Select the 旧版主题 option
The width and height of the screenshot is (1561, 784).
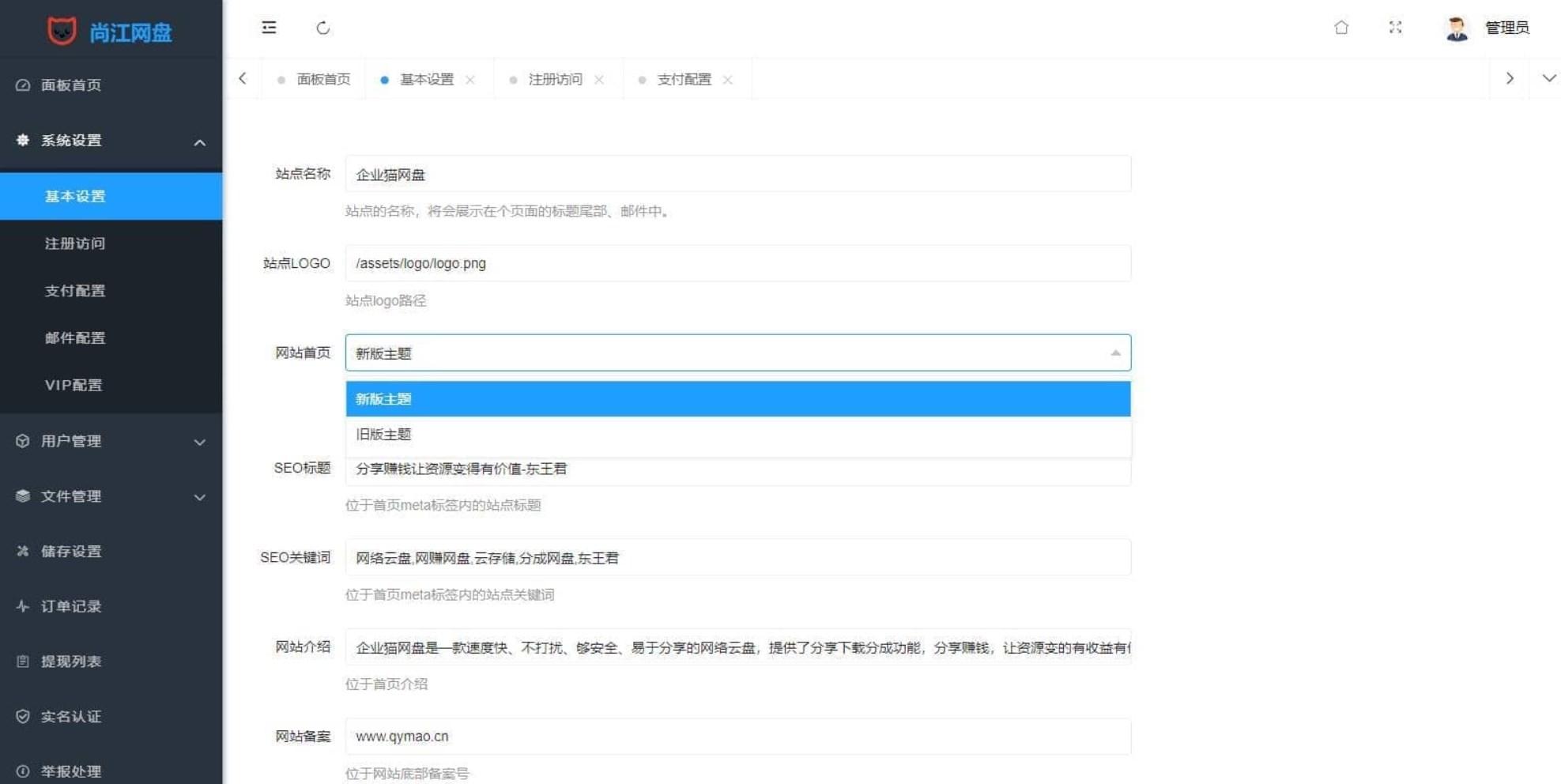point(737,434)
